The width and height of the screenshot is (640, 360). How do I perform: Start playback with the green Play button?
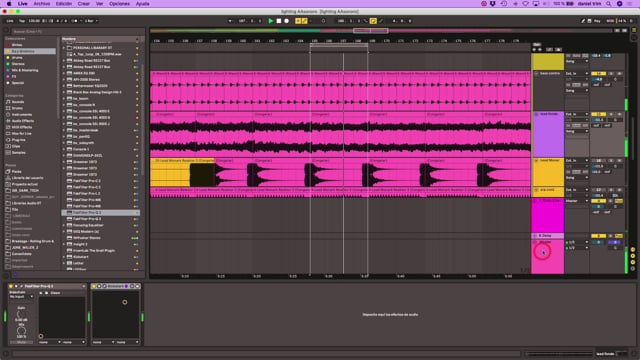271,21
